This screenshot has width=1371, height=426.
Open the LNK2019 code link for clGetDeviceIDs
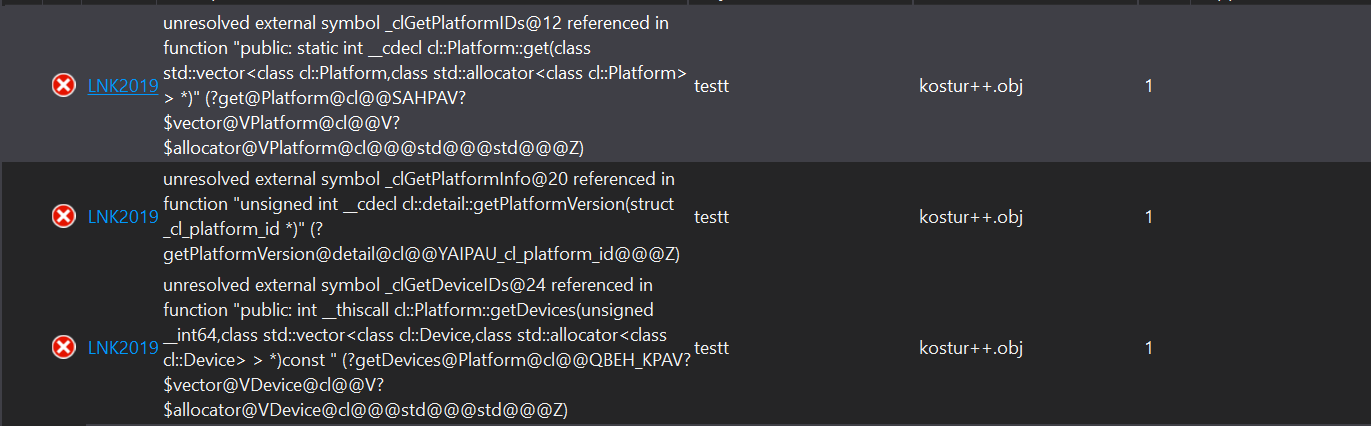tap(123, 347)
